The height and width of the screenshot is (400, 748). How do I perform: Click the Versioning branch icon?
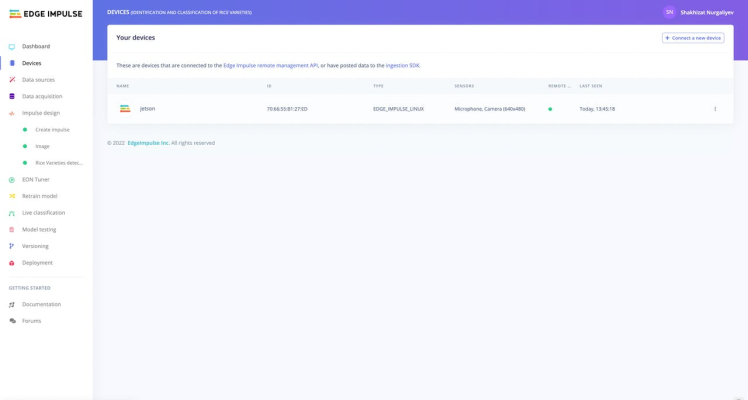(x=12, y=246)
